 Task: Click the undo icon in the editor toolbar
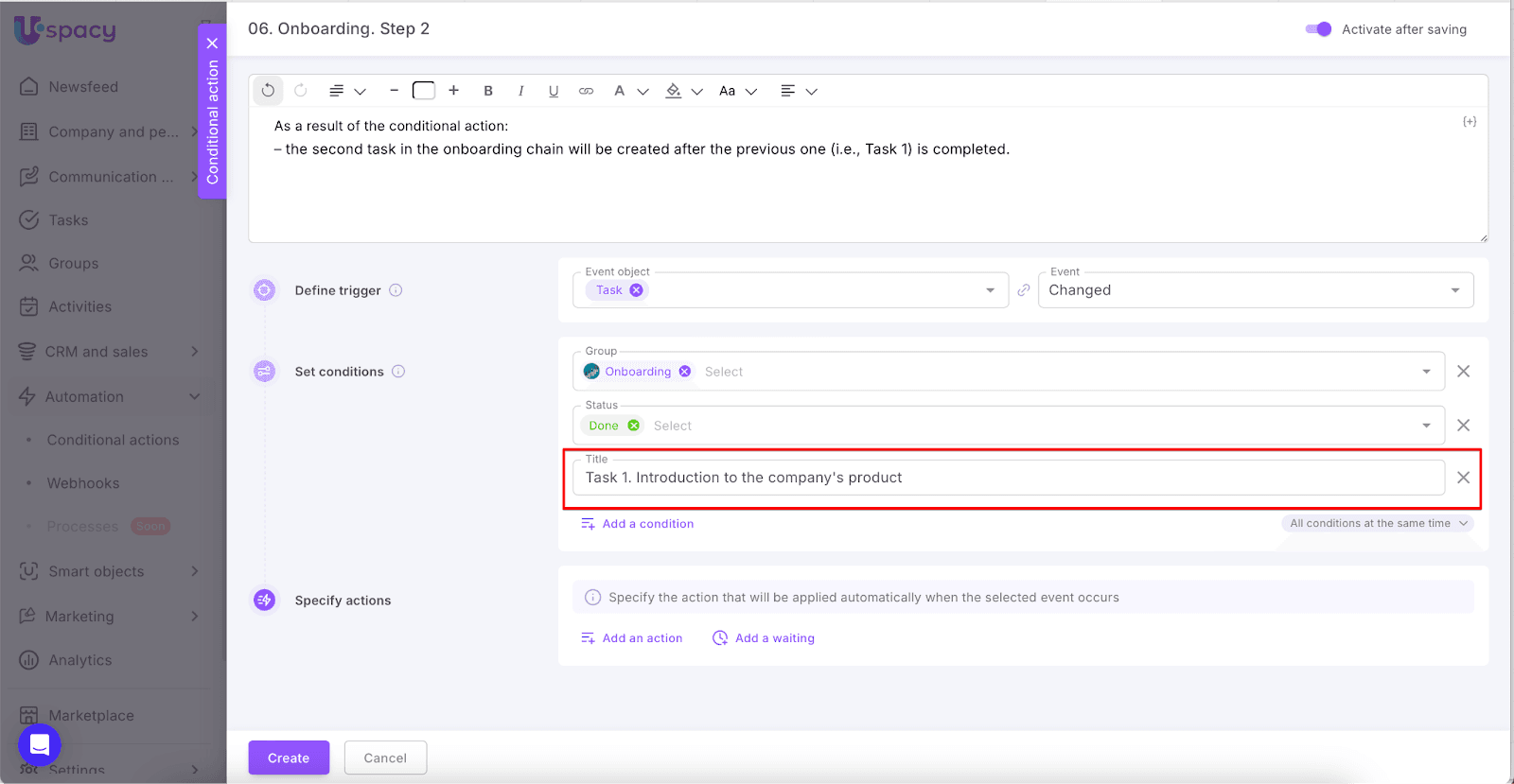click(x=269, y=91)
